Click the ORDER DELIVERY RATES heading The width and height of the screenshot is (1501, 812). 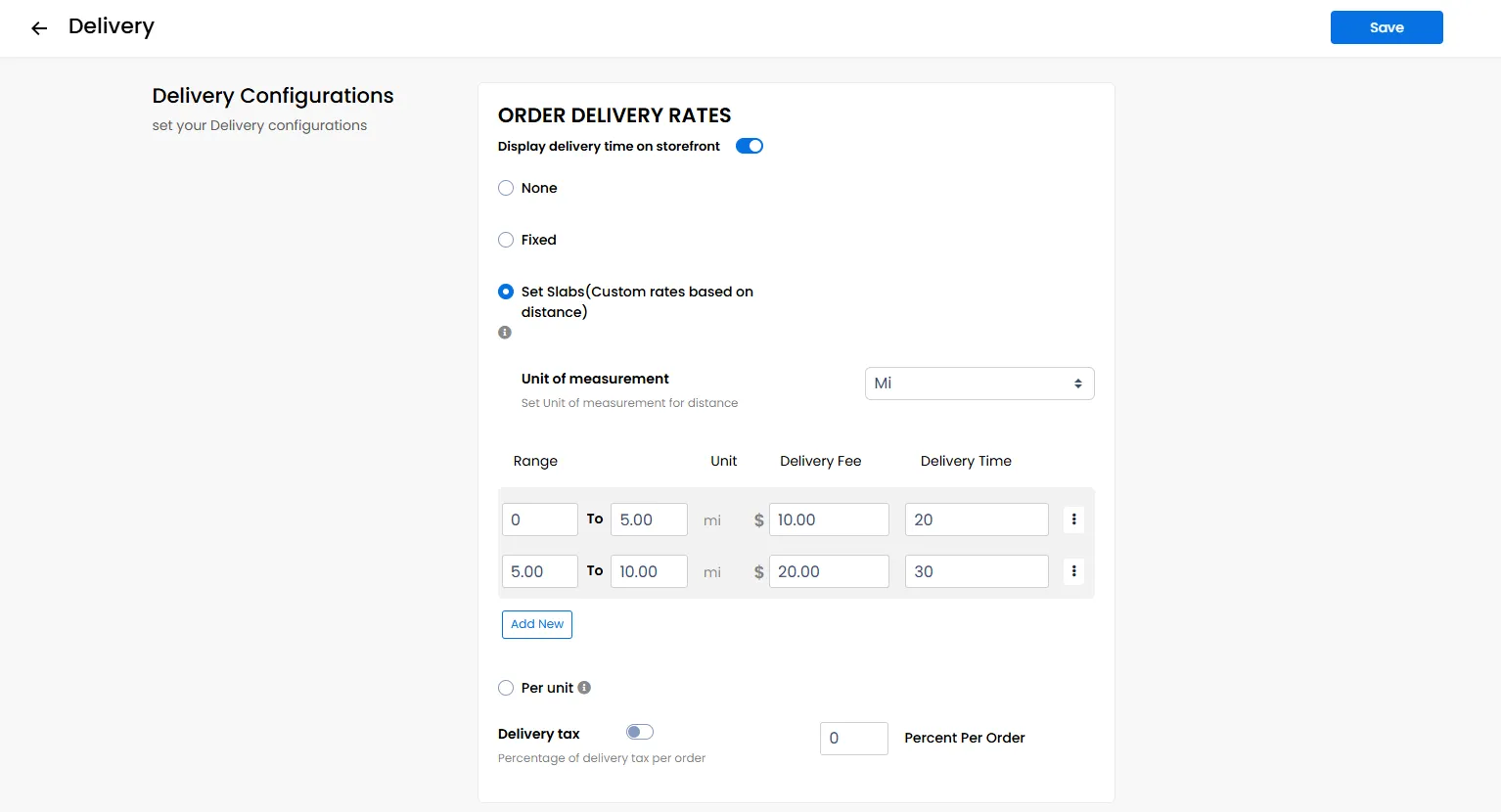click(614, 115)
